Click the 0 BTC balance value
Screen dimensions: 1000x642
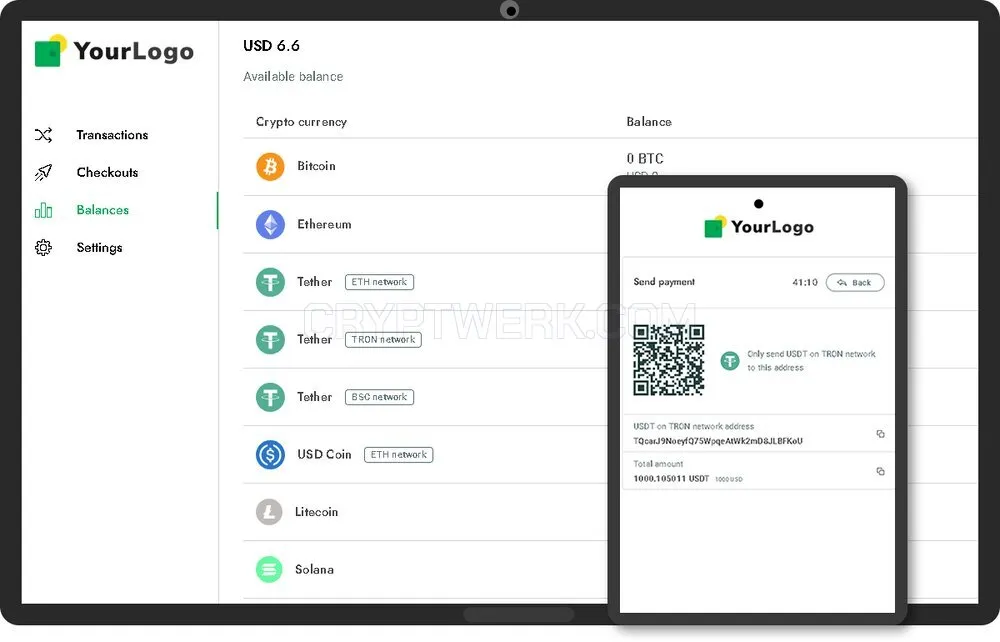[x=645, y=158]
